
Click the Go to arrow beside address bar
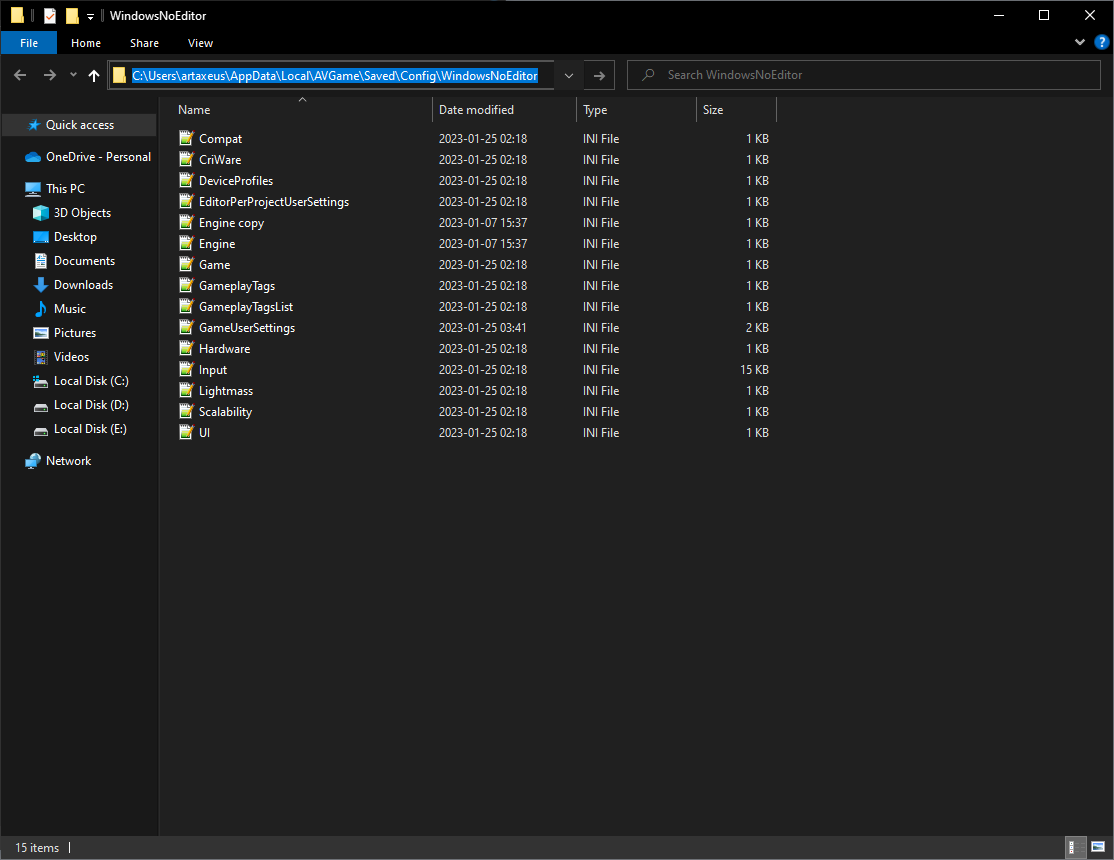tap(600, 75)
